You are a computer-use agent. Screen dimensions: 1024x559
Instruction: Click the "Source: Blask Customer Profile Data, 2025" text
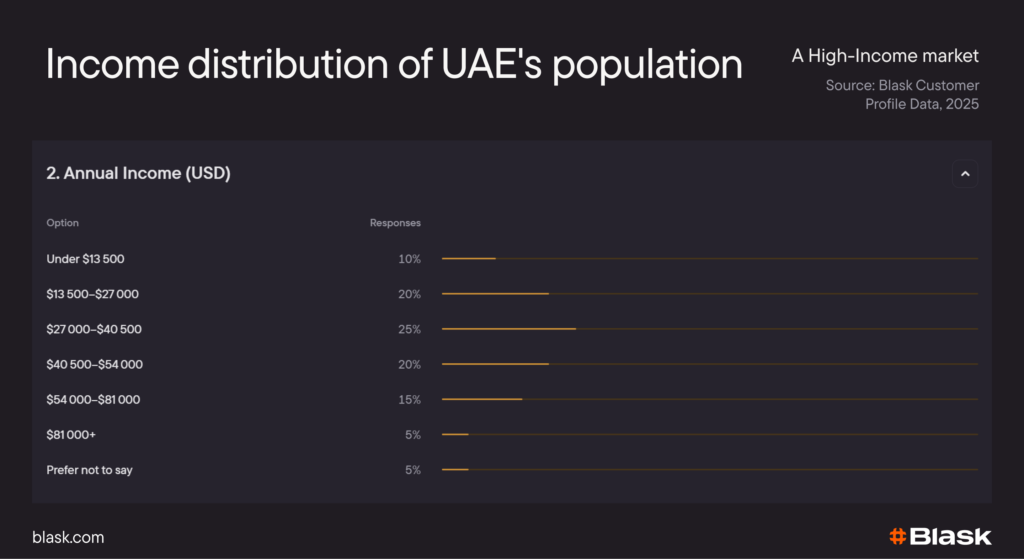902,95
